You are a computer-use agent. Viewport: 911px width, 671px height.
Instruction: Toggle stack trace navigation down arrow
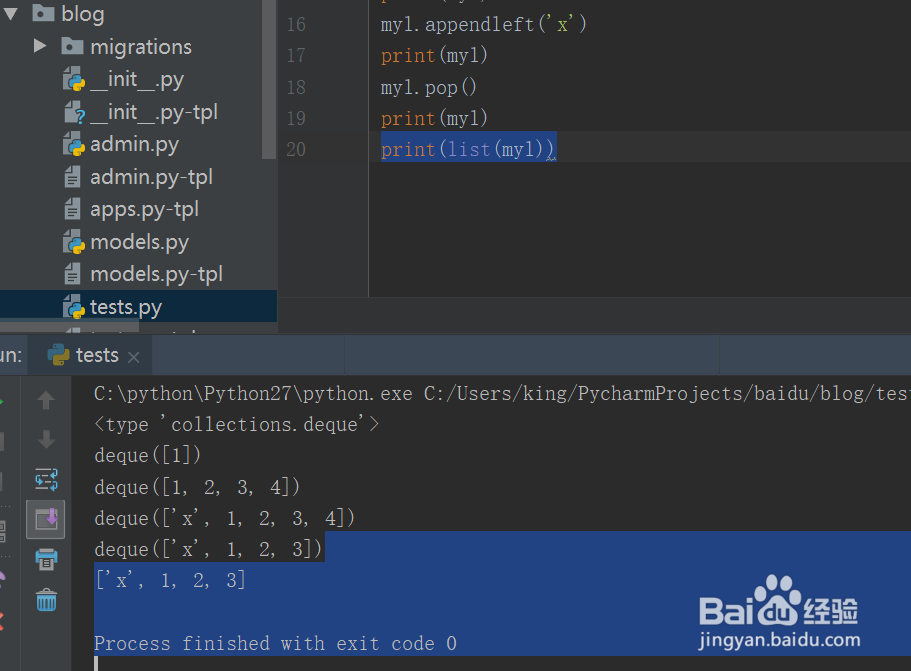pos(45,439)
